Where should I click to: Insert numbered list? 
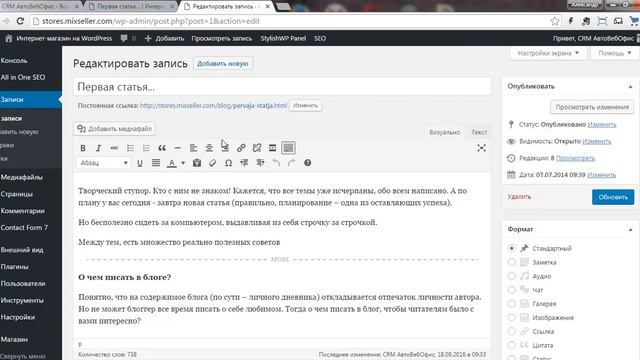tap(146, 148)
